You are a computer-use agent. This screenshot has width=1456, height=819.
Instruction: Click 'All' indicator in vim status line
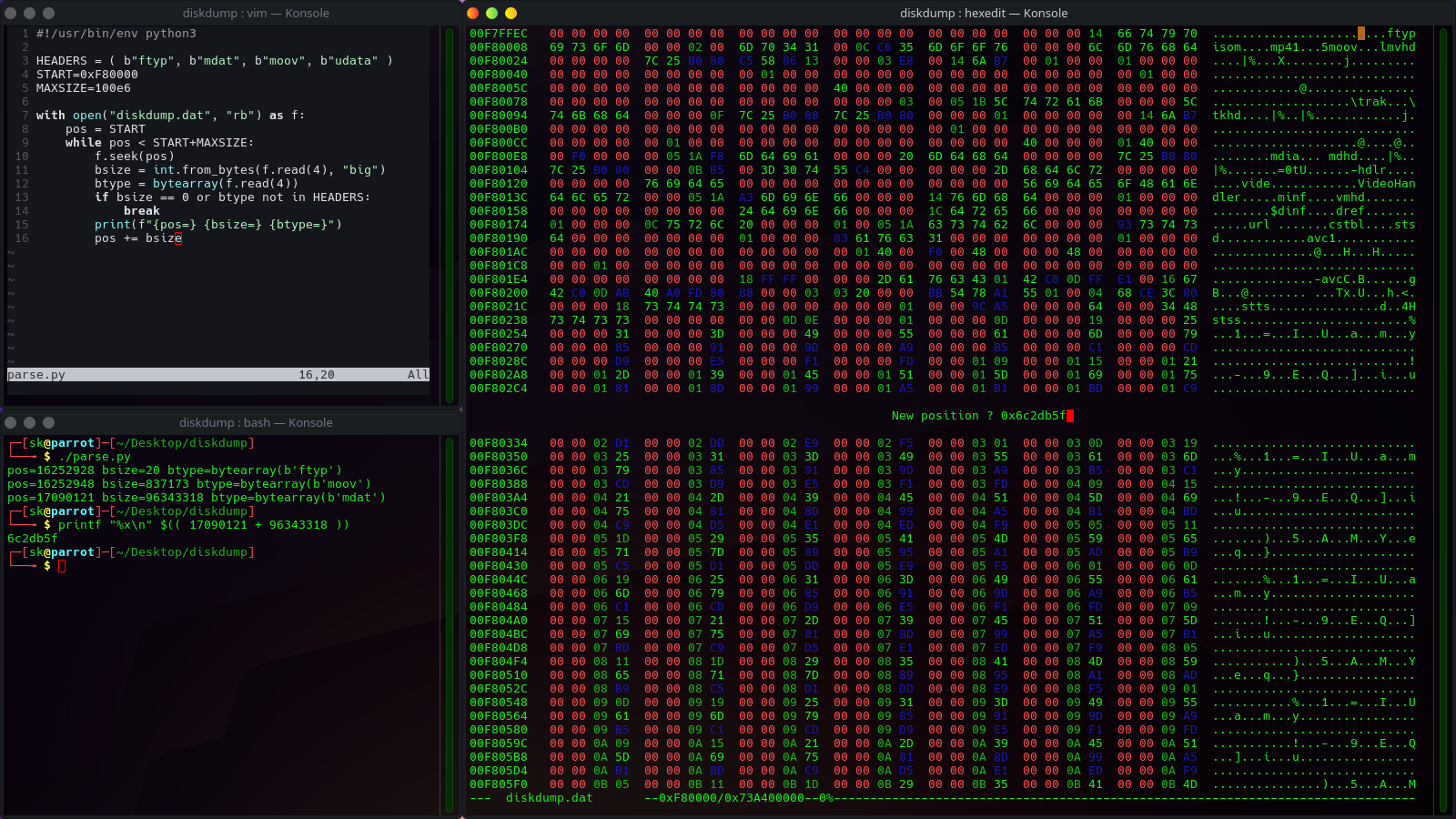click(x=419, y=375)
